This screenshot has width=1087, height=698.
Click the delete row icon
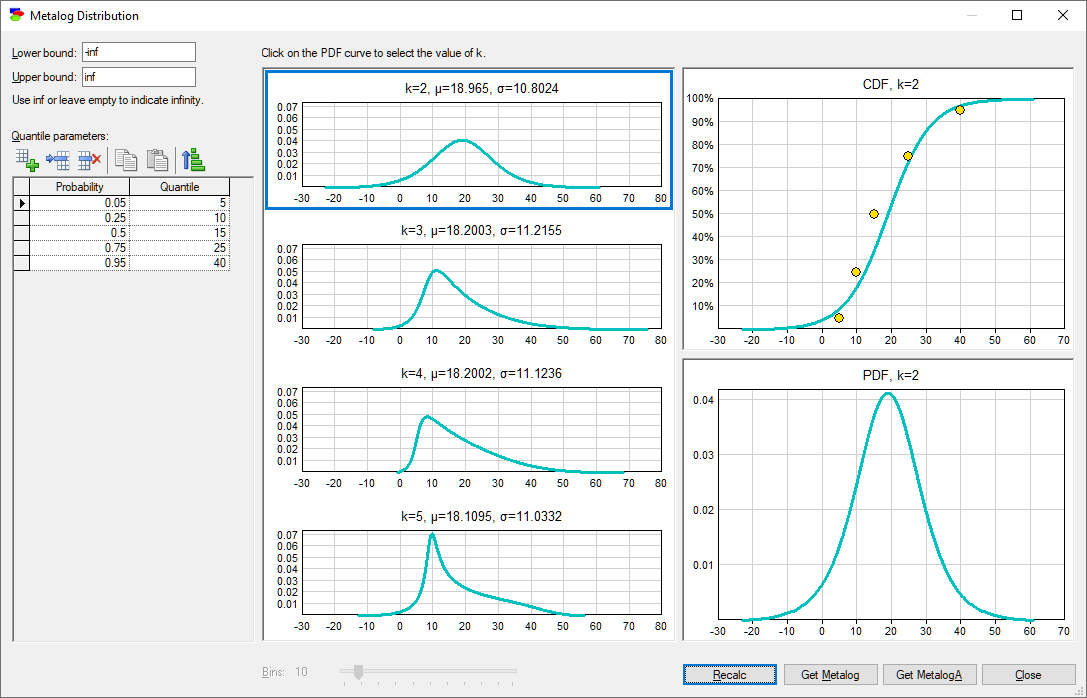(x=89, y=160)
